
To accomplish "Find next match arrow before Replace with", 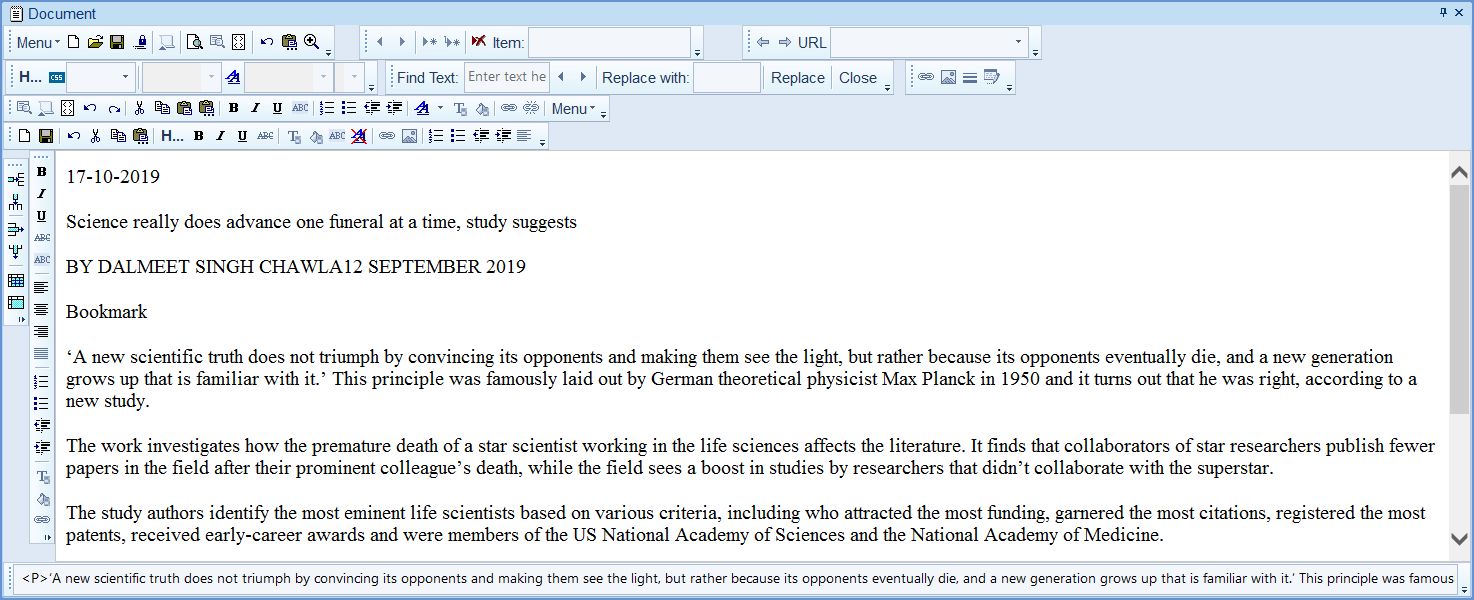I will pyautogui.click(x=583, y=77).
